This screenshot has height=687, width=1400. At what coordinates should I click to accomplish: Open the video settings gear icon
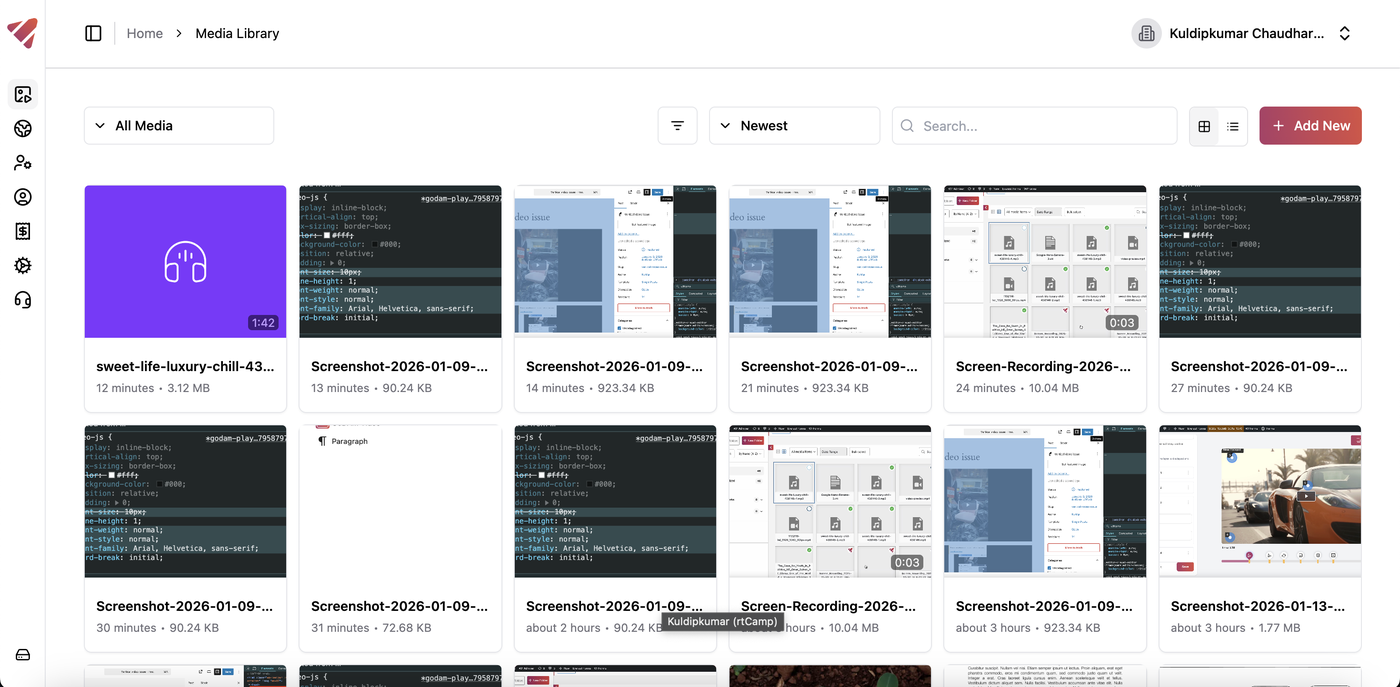[x=23, y=265]
